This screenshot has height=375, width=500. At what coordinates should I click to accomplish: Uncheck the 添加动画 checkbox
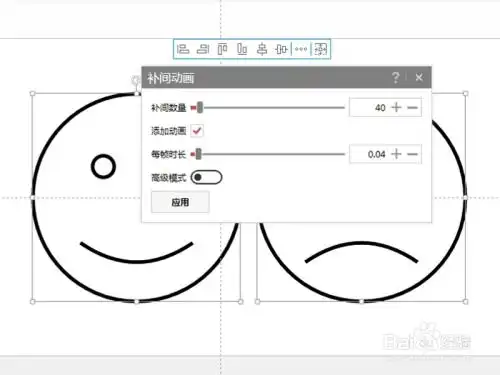197,131
